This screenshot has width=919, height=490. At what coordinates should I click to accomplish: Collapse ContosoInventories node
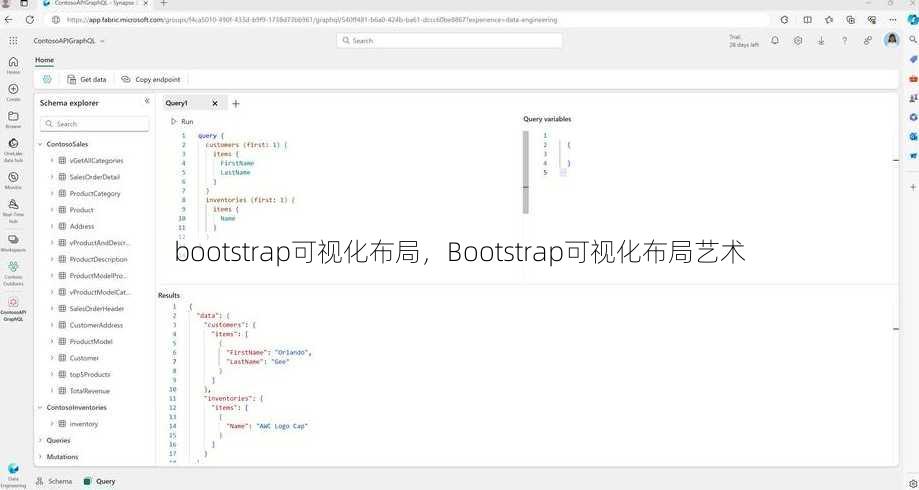tap(40, 407)
